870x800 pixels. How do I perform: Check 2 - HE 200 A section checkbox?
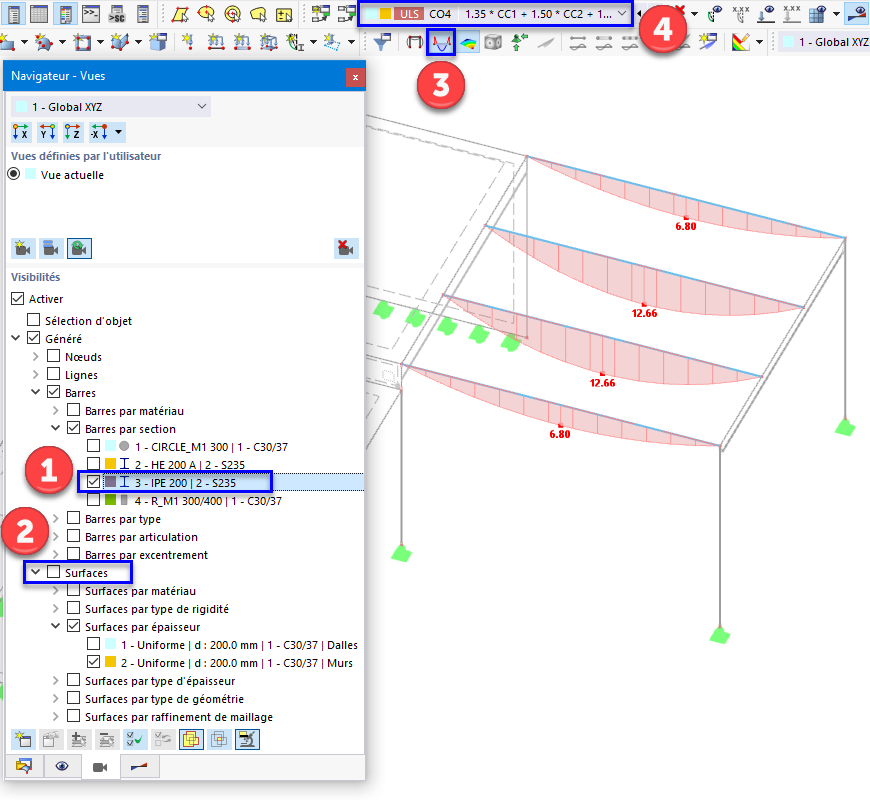tap(93, 464)
